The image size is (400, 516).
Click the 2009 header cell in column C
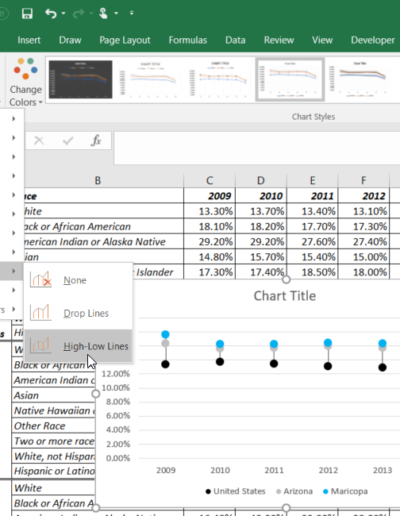tap(209, 196)
